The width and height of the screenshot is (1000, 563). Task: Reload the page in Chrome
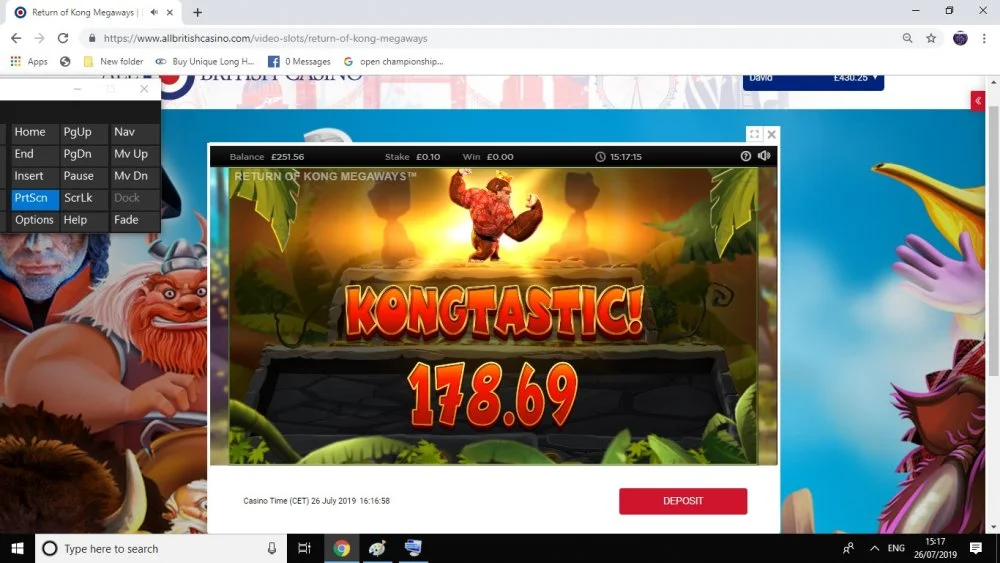click(62, 38)
